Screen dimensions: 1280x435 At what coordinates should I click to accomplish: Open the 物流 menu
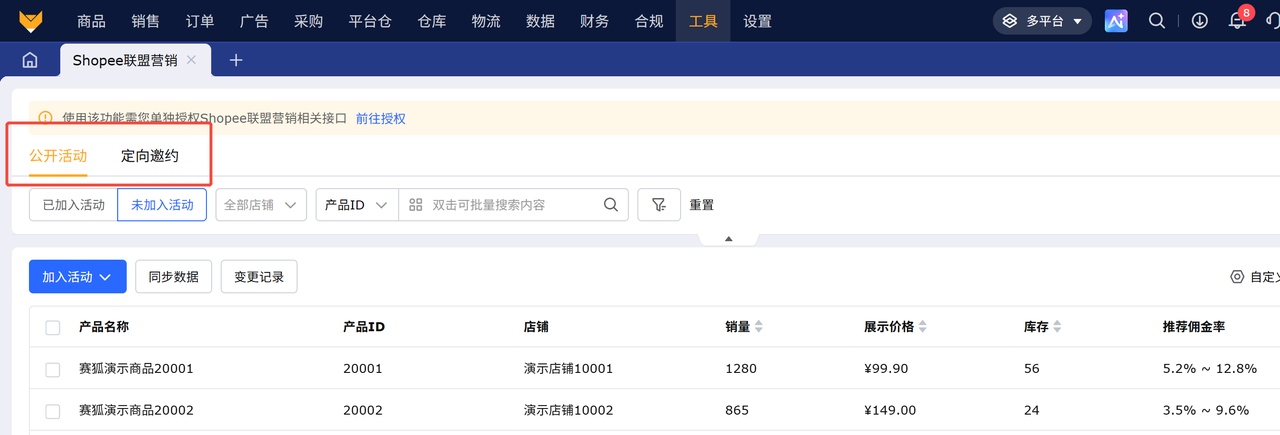coord(486,21)
